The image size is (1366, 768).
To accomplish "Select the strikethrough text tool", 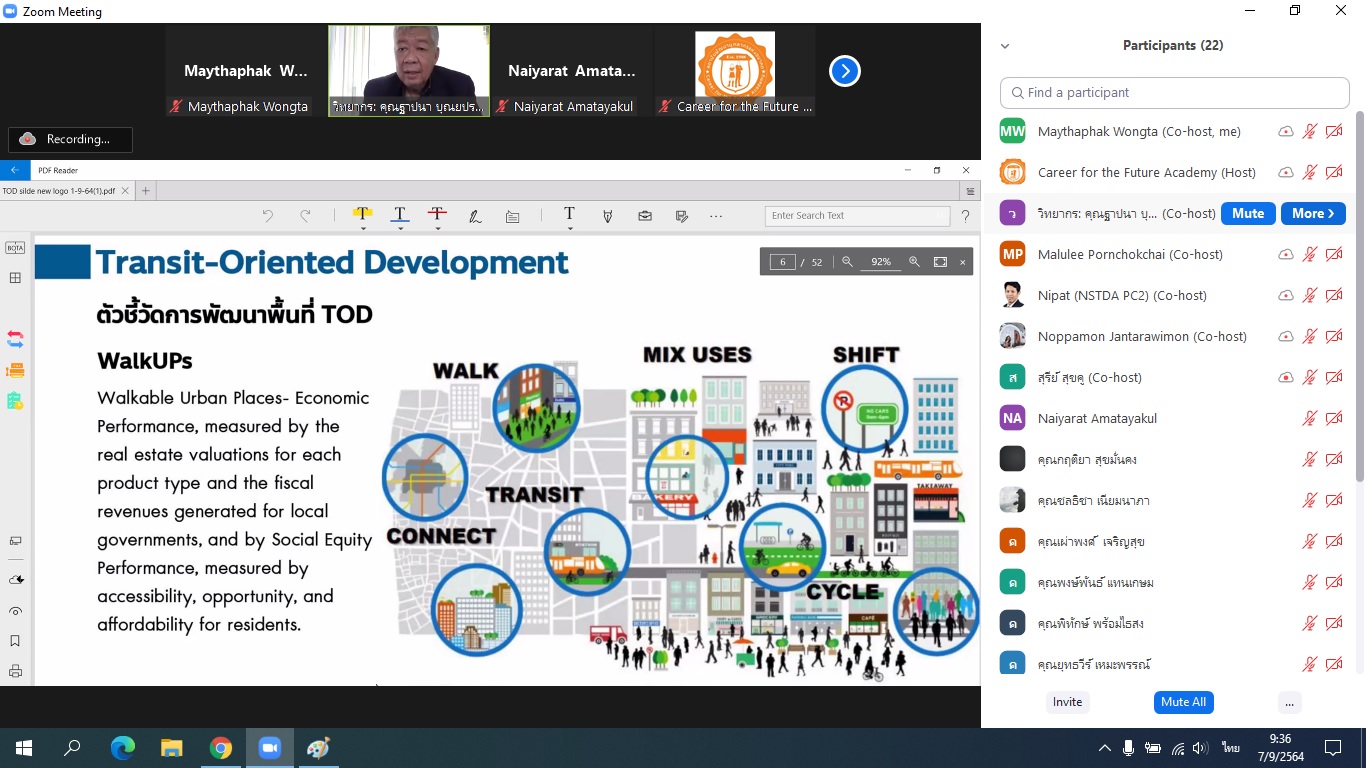I will (x=437, y=214).
